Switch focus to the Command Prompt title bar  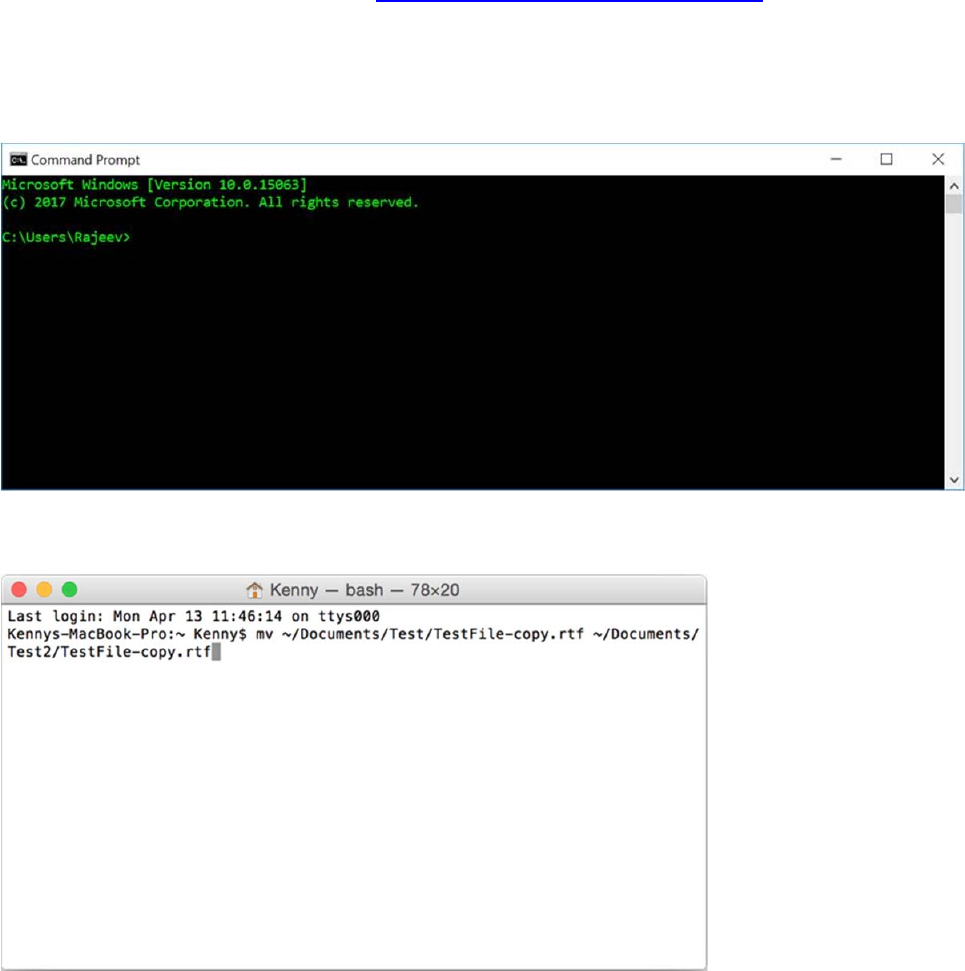click(x=450, y=159)
